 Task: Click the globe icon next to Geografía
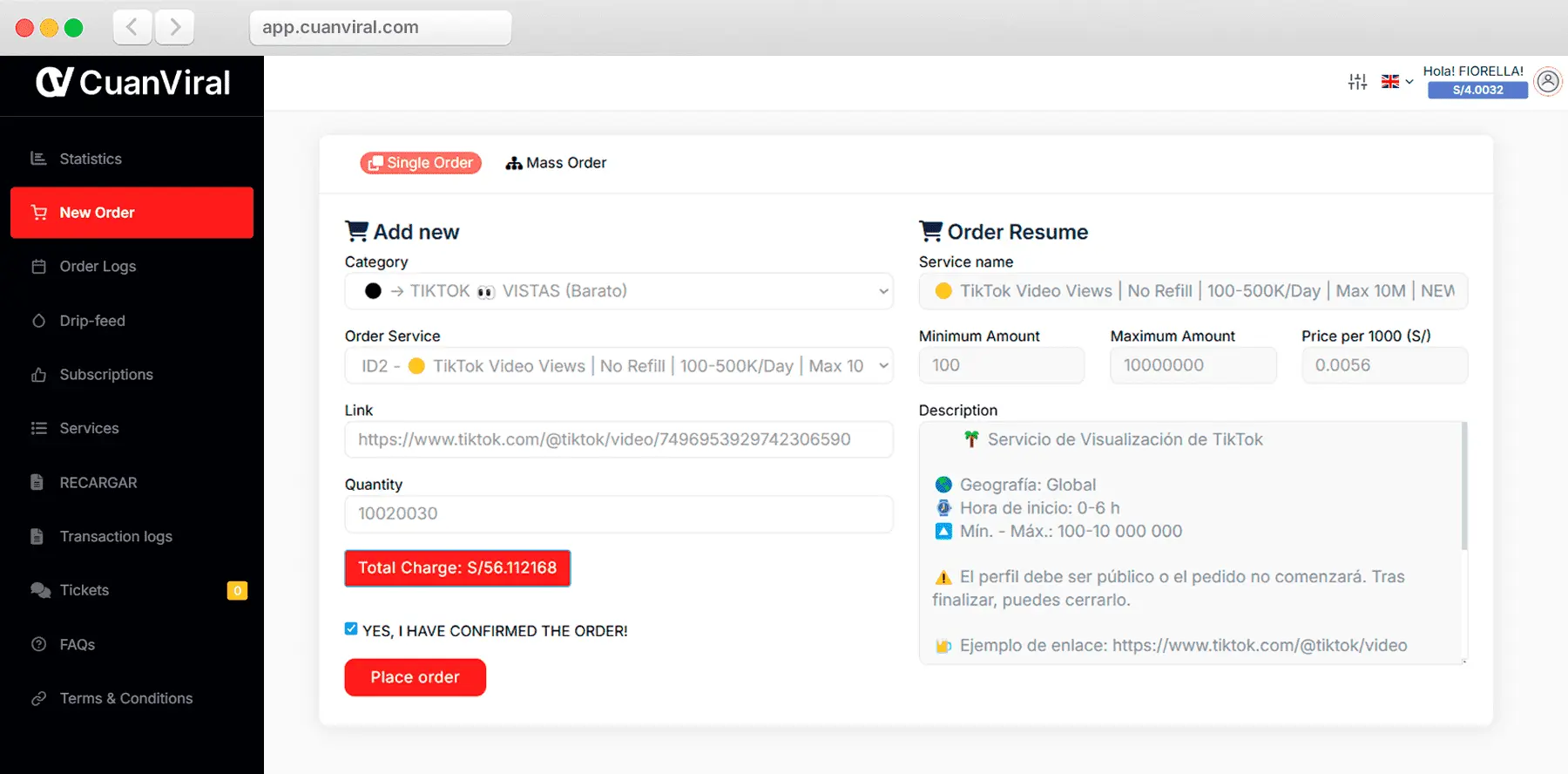coord(943,485)
